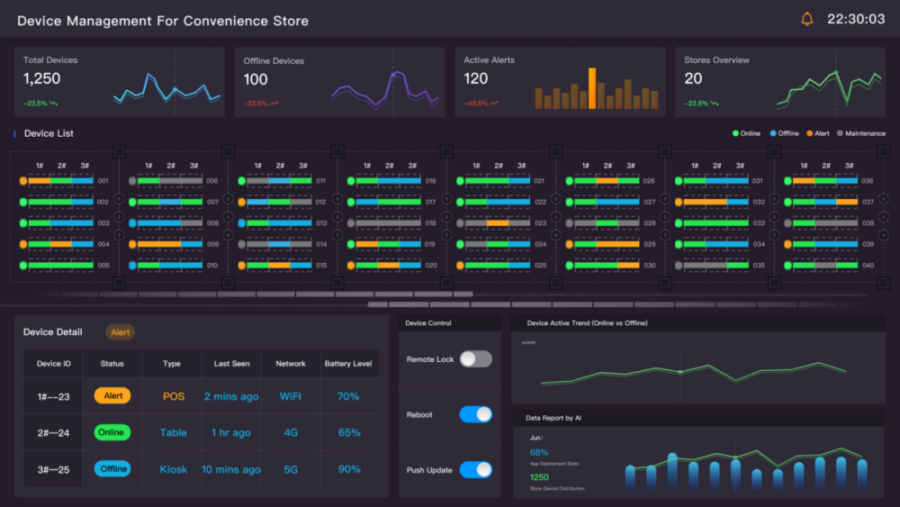The height and width of the screenshot is (507, 900).
Task: Disable the Push Update toggle
Action: 475,469
